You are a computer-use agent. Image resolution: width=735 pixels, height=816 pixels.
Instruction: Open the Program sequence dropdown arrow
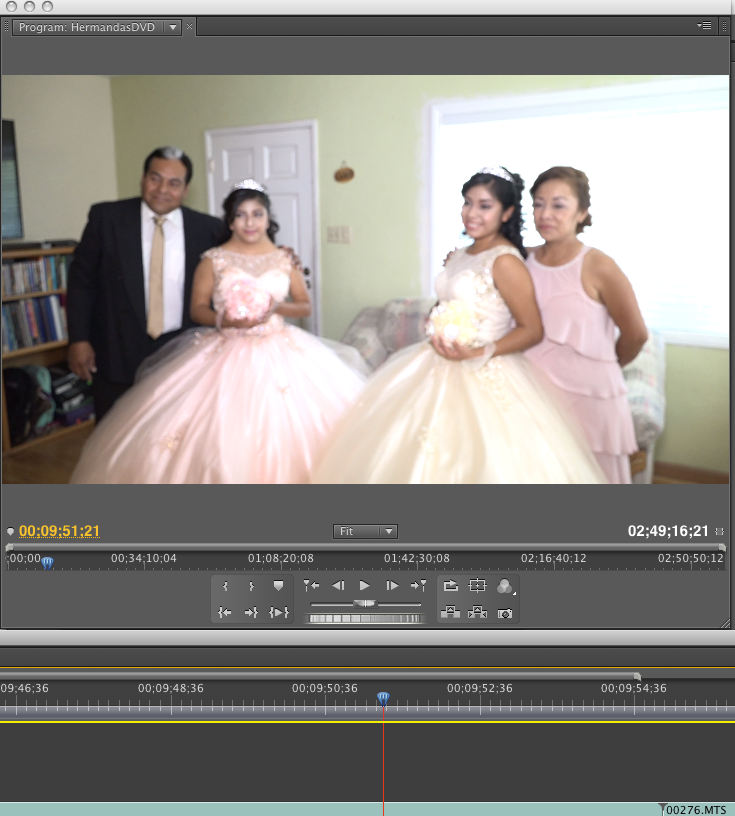click(173, 27)
